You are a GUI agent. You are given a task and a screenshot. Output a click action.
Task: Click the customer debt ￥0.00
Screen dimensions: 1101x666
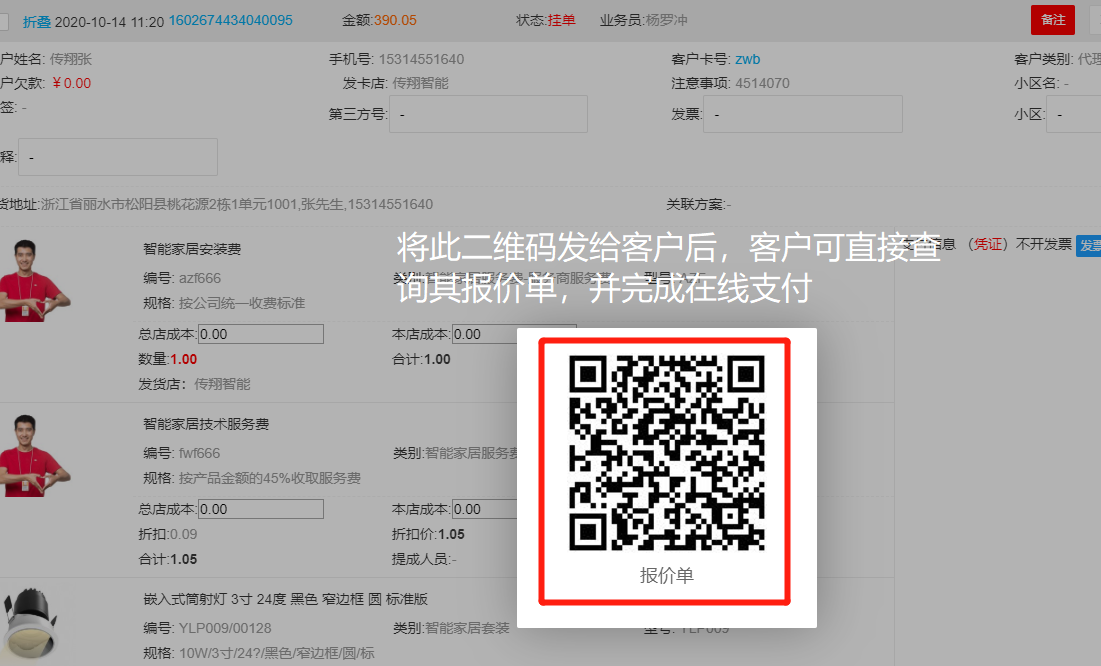point(71,83)
